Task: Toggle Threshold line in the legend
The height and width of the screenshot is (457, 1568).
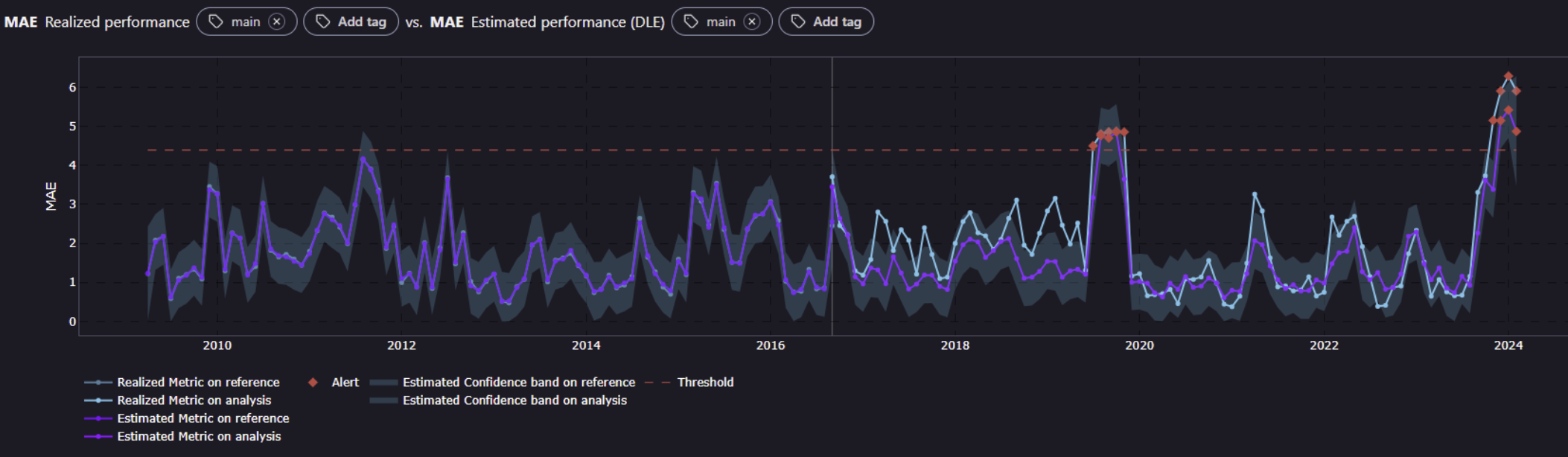Action: tap(704, 382)
